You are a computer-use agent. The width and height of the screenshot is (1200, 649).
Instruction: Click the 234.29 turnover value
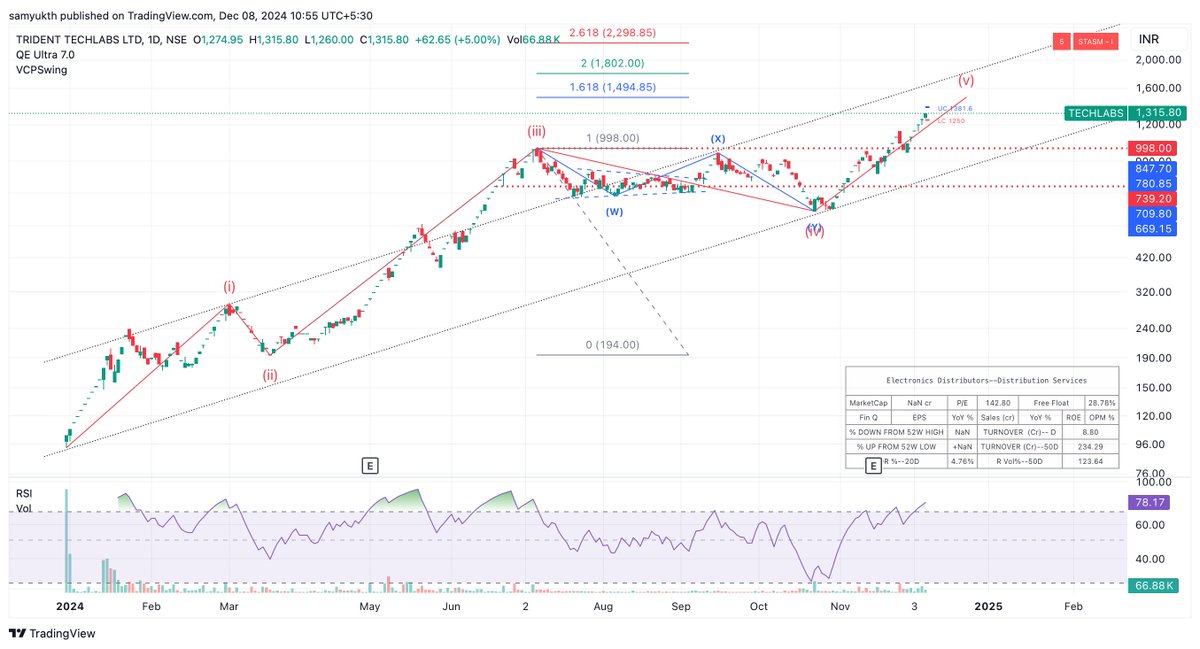coord(1090,445)
